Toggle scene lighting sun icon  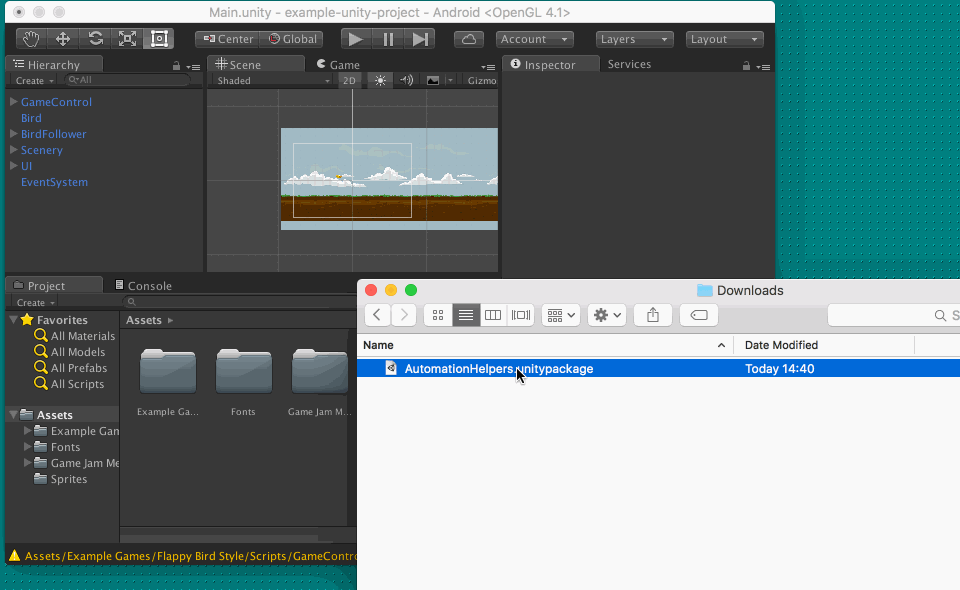(x=380, y=81)
